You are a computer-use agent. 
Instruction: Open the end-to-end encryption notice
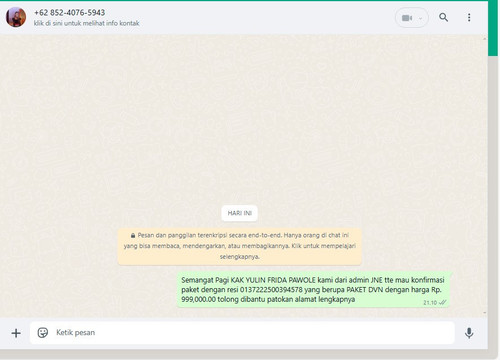click(x=240, y=246)
